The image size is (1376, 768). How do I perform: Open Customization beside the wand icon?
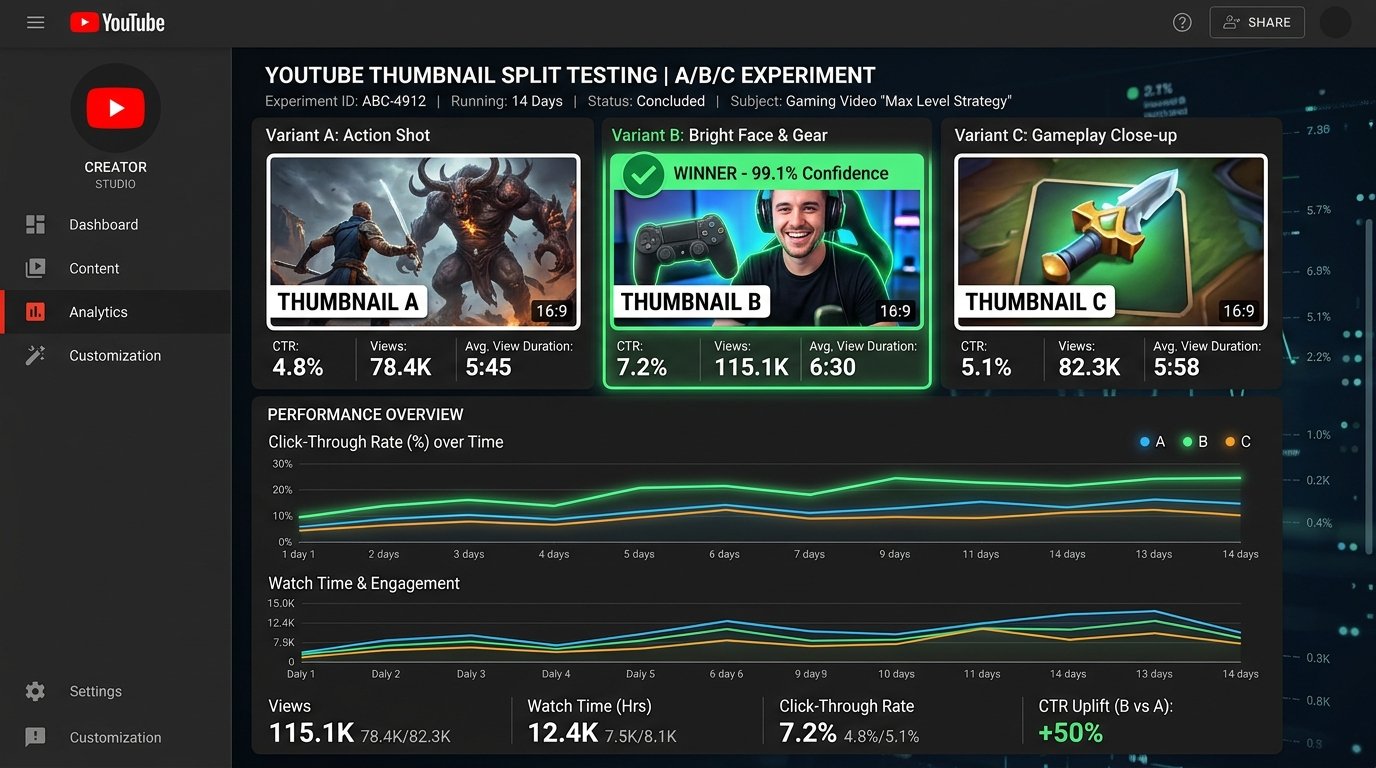click(x=115, y=355)
